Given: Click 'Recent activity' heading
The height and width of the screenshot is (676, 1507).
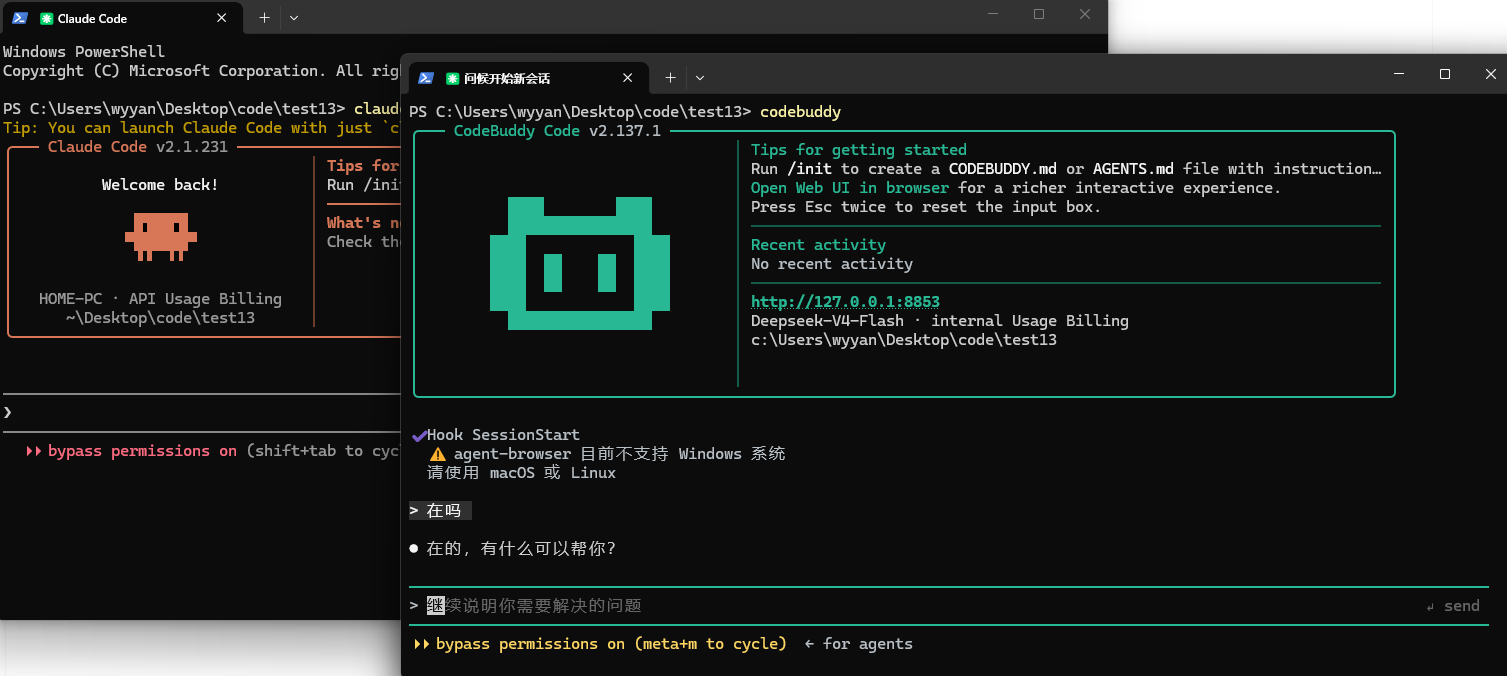Looking at the screenshot, I should coord(818,245).
